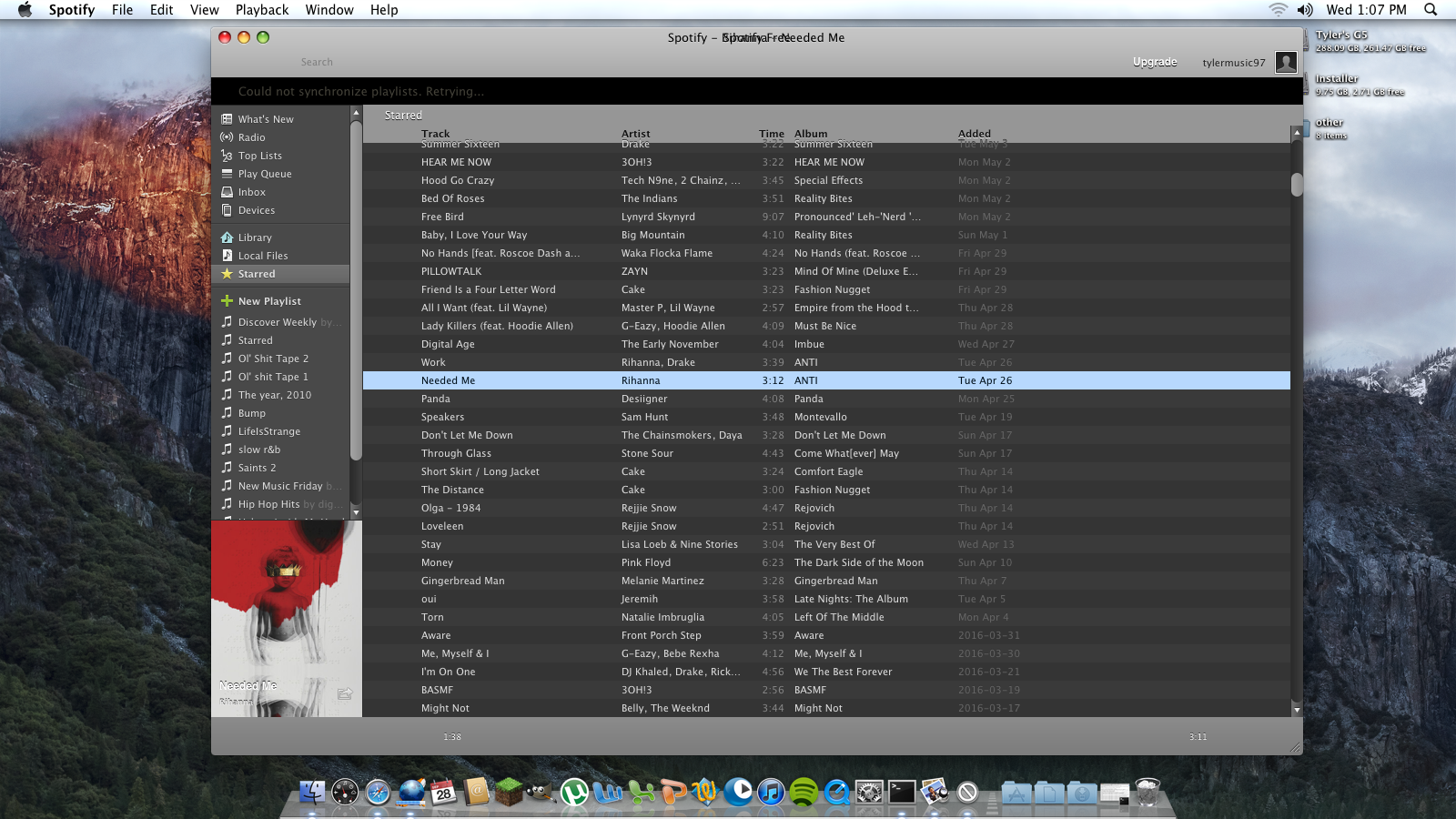Click the Rihanna album art thumbnail
Viewport: 1456px width, 819px height.
coord(287,619)
